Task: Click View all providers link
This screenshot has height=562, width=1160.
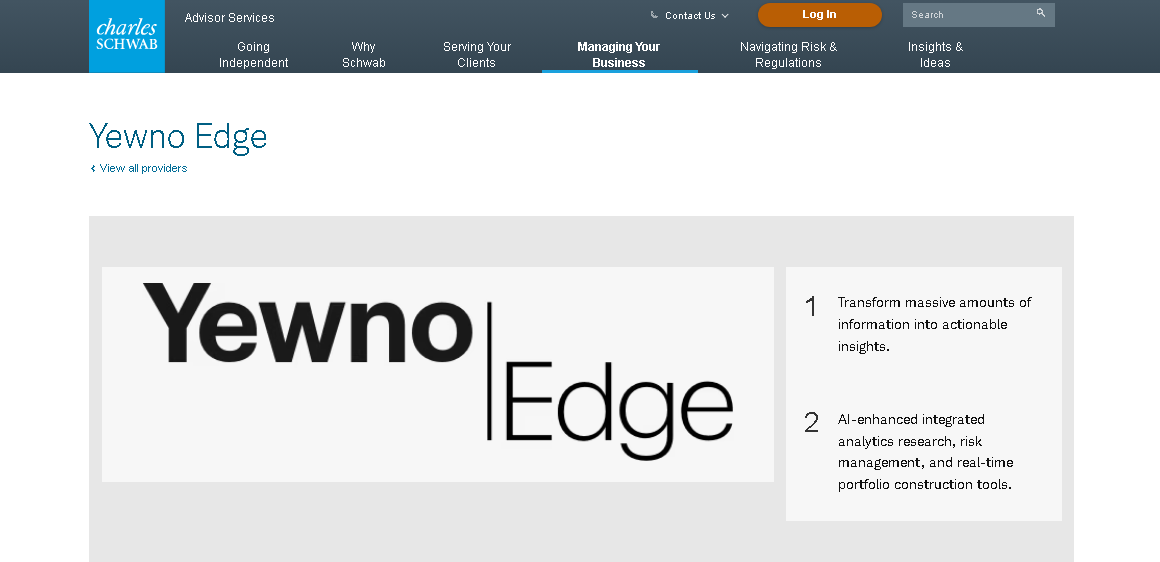Action: (143, 168)
